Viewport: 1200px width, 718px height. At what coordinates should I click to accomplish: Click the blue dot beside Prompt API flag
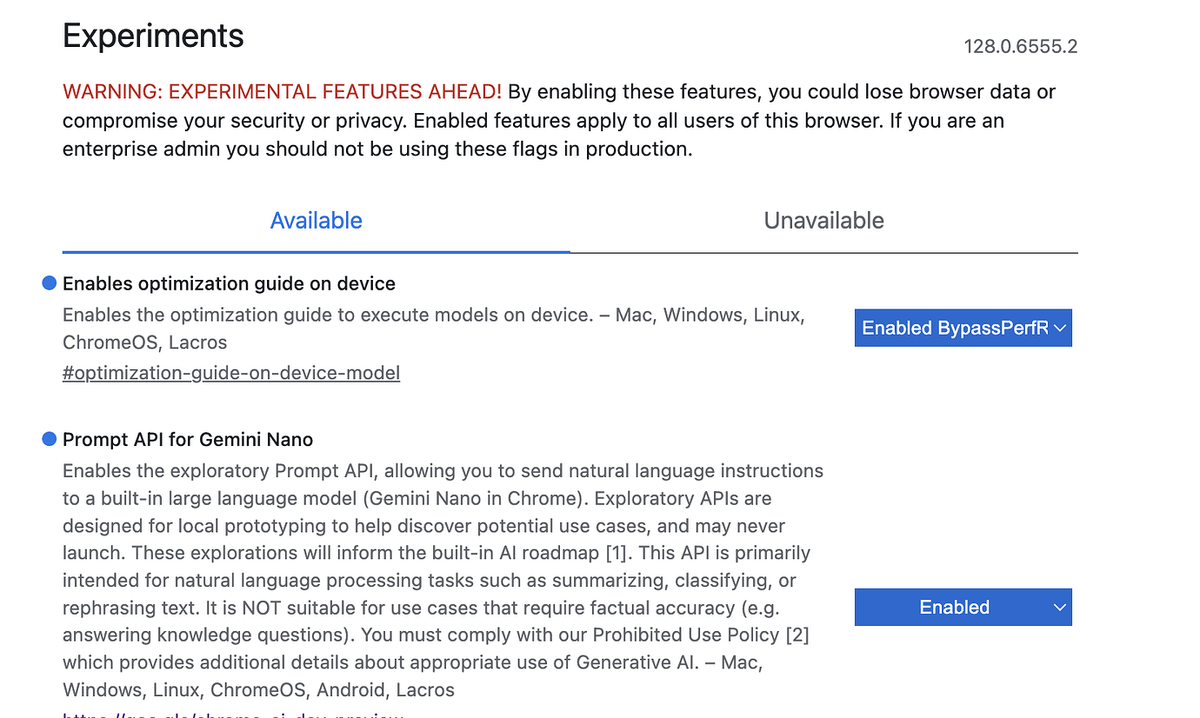point(49,439)
